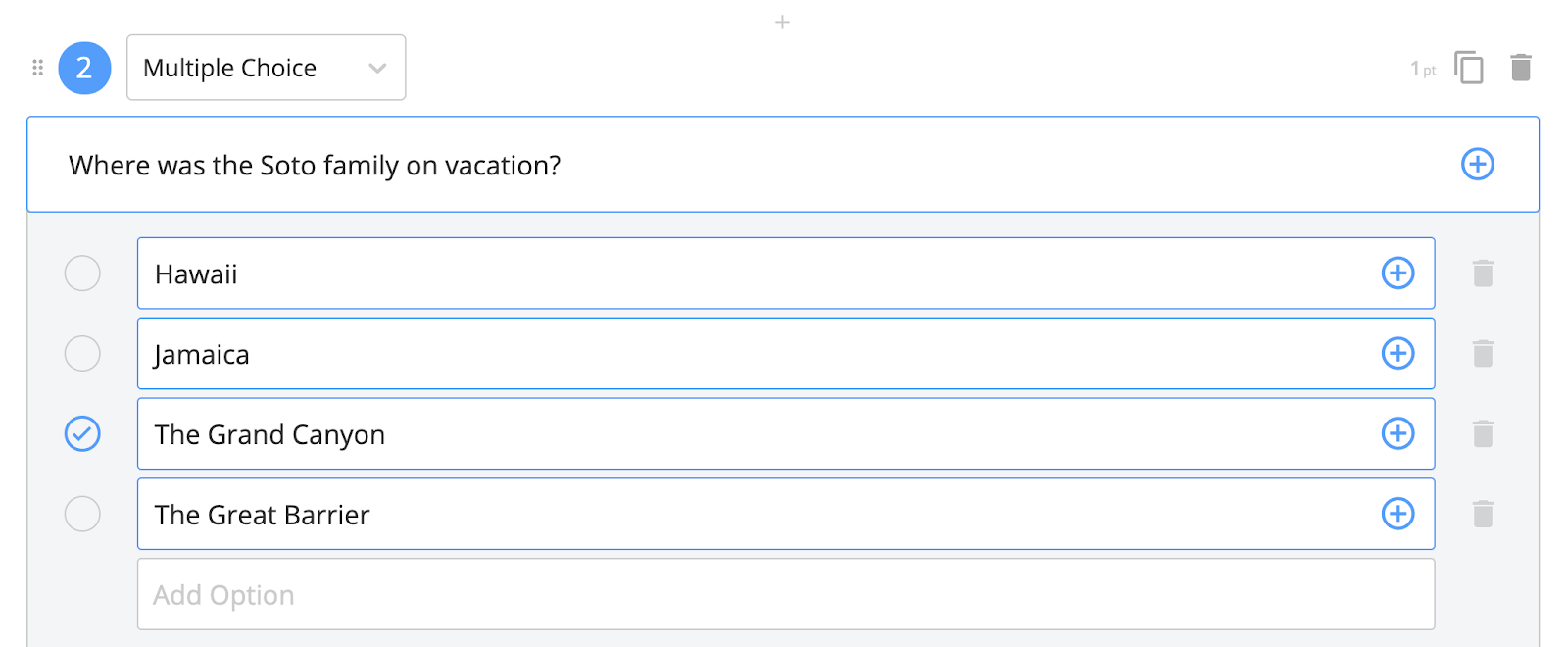The image size is (1568, 647).
Task: Click the Add Option field
Action: (x=785, y=594)
